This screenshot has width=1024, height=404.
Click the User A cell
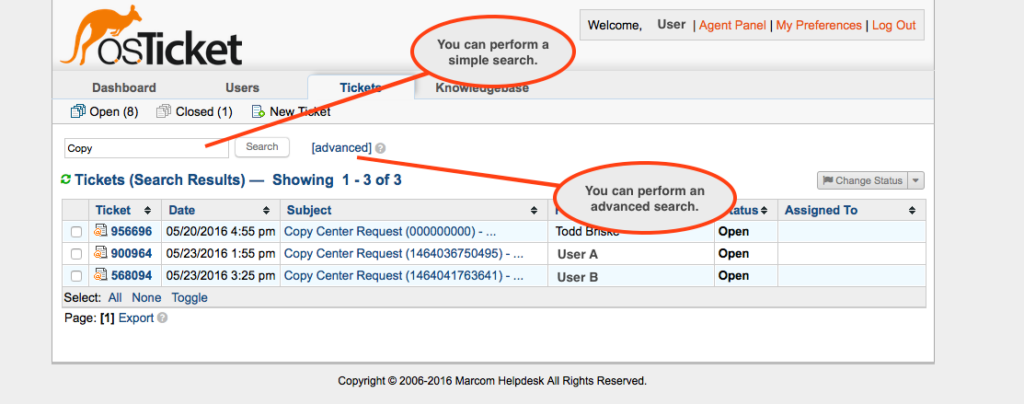(x=577, y=255)
